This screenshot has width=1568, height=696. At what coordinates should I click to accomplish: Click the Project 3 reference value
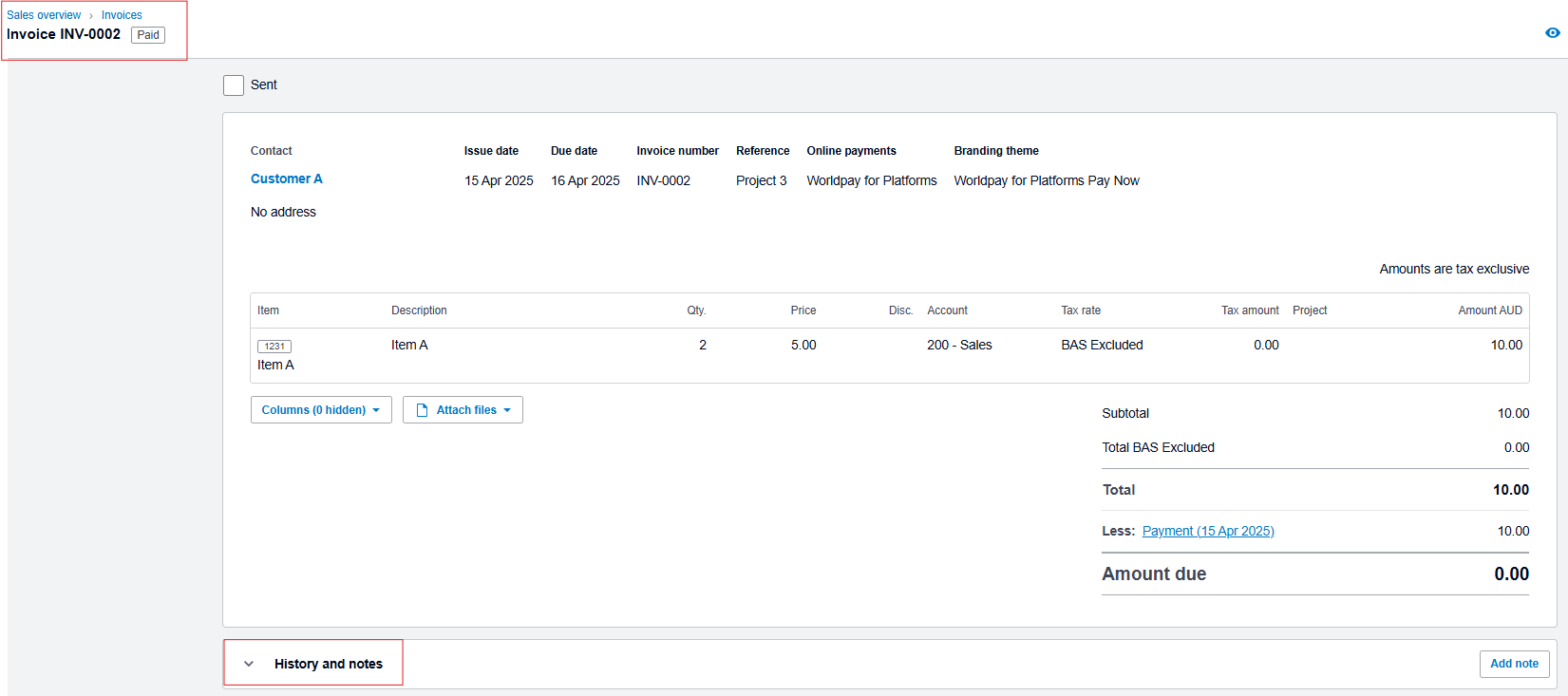click(761, 180)
